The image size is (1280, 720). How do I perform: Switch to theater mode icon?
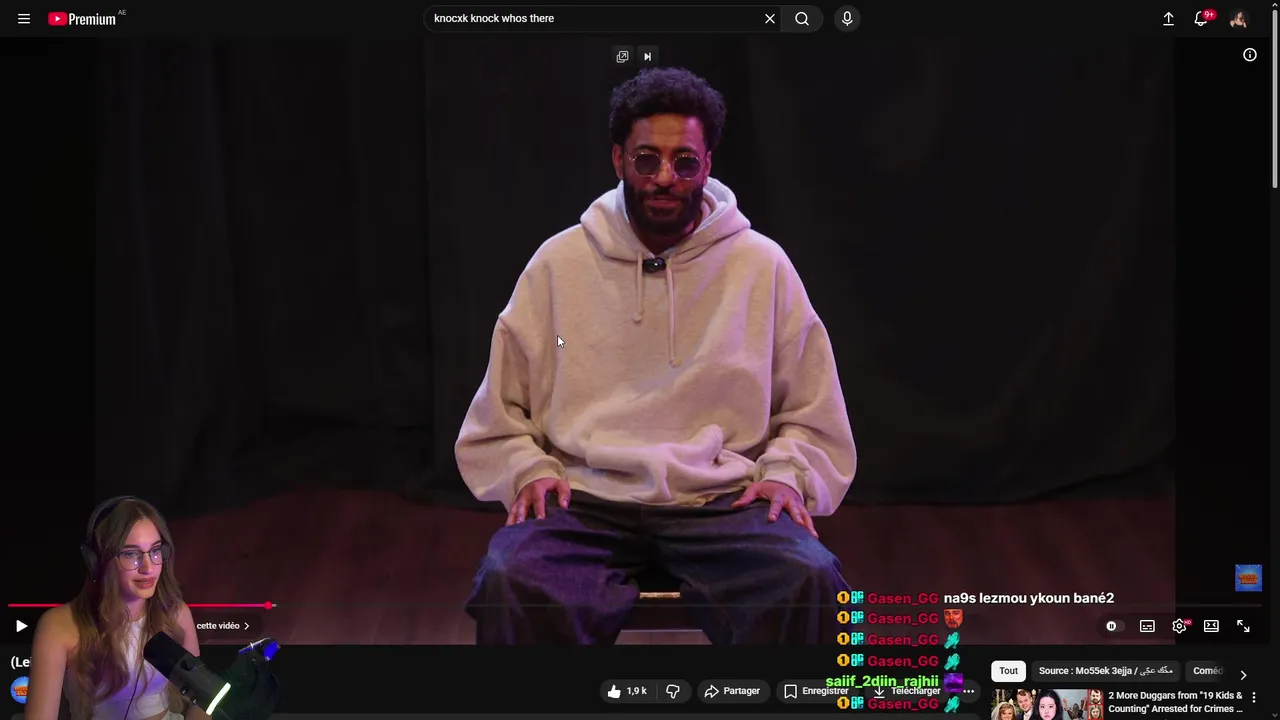(x=1211, y=626)
